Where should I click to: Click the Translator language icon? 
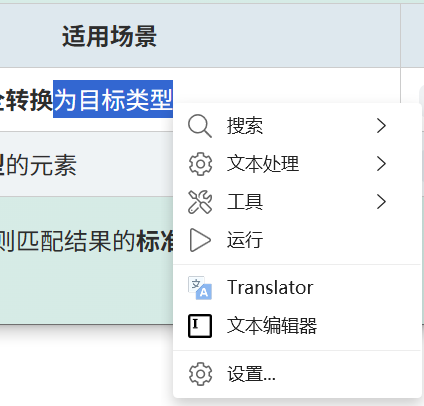pyautogui.click(x=200, y=288)
